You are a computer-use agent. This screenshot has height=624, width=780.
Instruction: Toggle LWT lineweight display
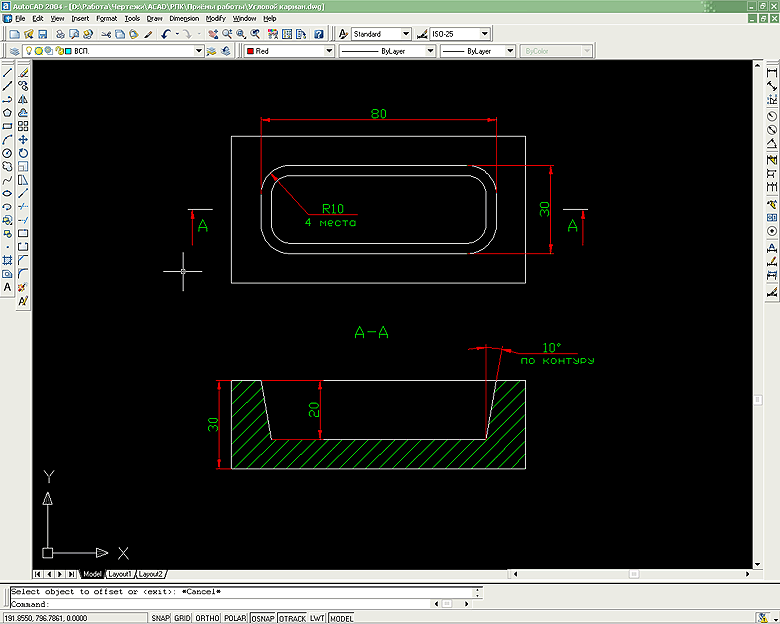click(317, 618)
